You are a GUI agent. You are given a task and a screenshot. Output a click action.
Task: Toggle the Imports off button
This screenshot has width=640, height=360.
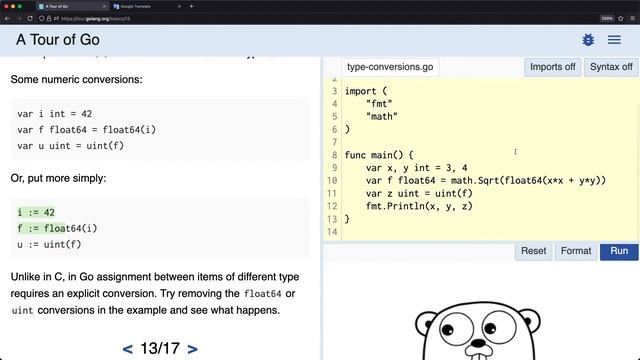point(552,67)
